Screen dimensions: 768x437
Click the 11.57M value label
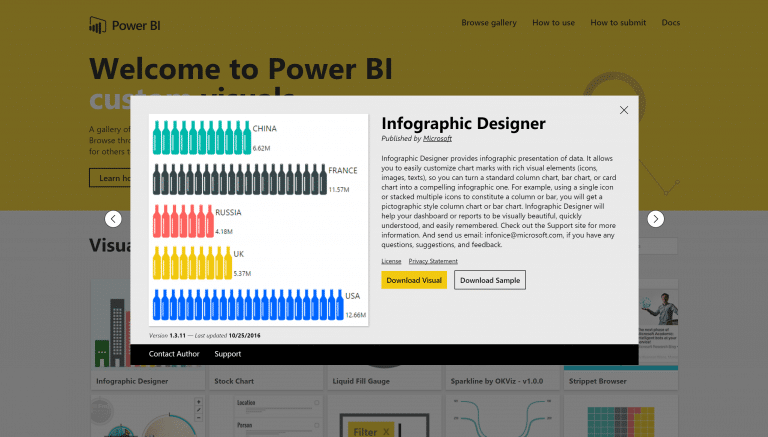coord(339,190)
